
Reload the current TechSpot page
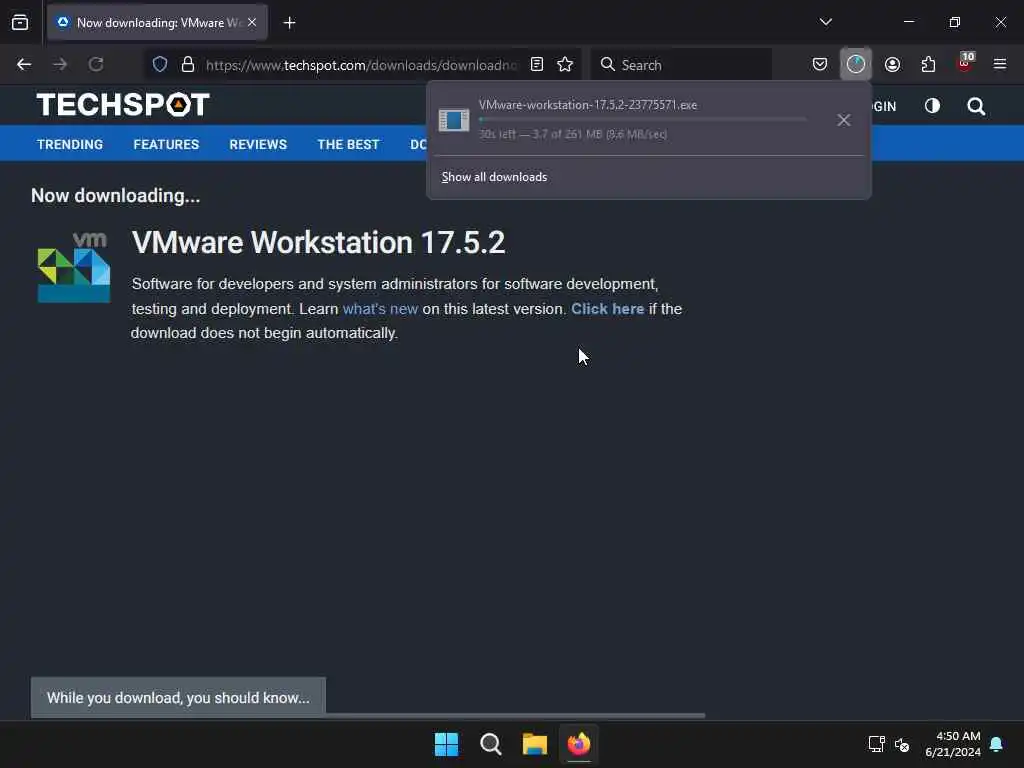[96, 64]
